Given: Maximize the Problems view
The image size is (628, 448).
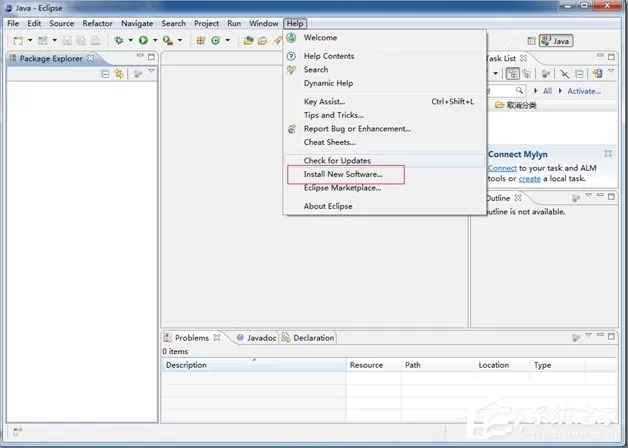Looking at the screenshot, I should 611,336.
